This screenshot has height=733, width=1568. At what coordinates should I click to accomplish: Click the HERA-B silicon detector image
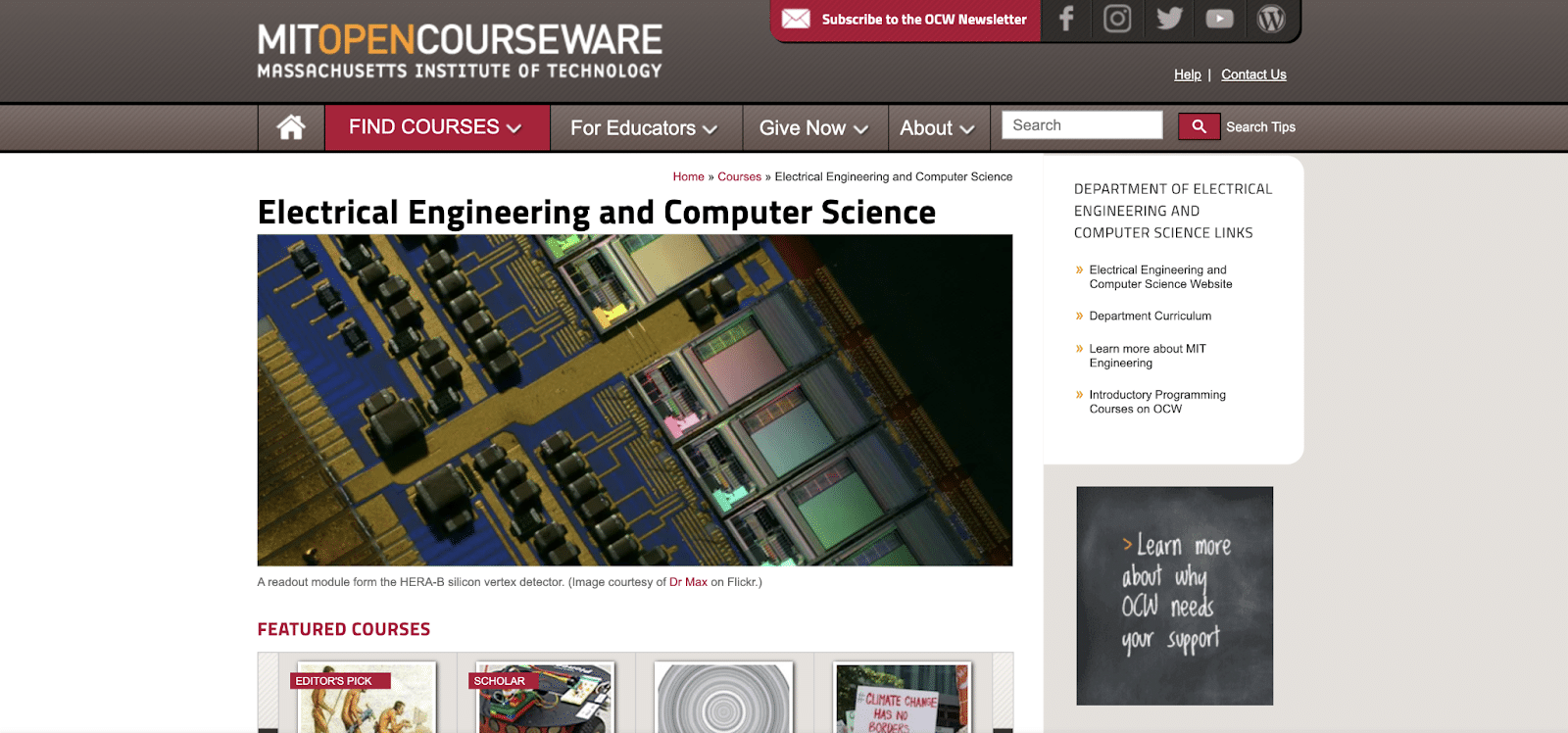coord(635,400)
